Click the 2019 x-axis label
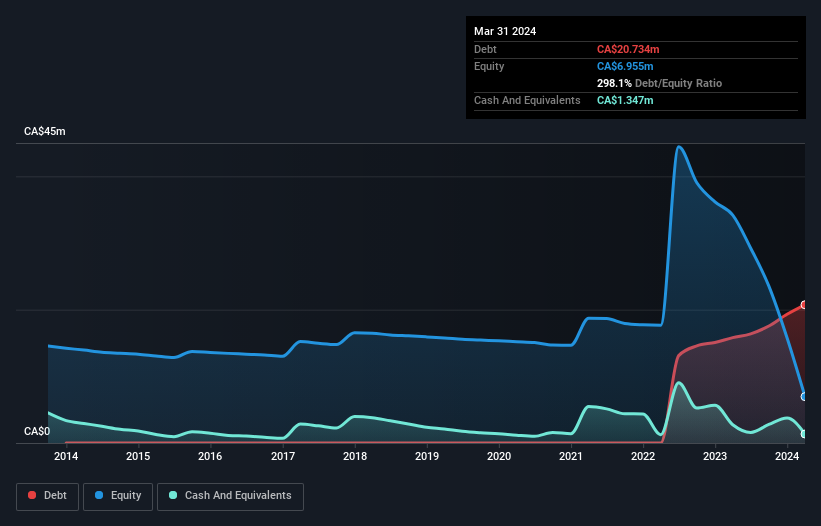821x526 pixels. point(427,456)
